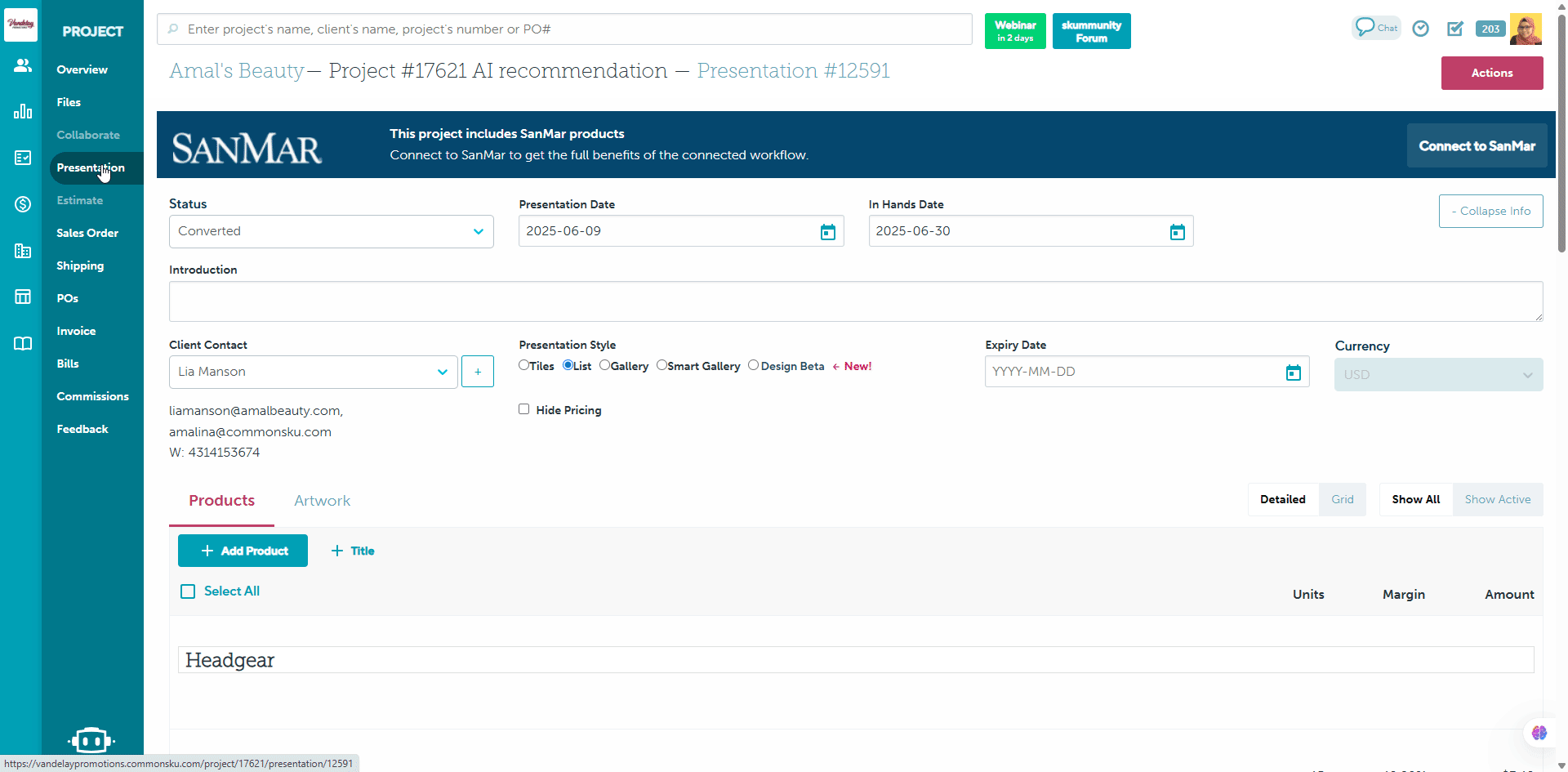Click the contacts people icon in sidebar
1568x772 pixels.
click(x=22, y=65)
